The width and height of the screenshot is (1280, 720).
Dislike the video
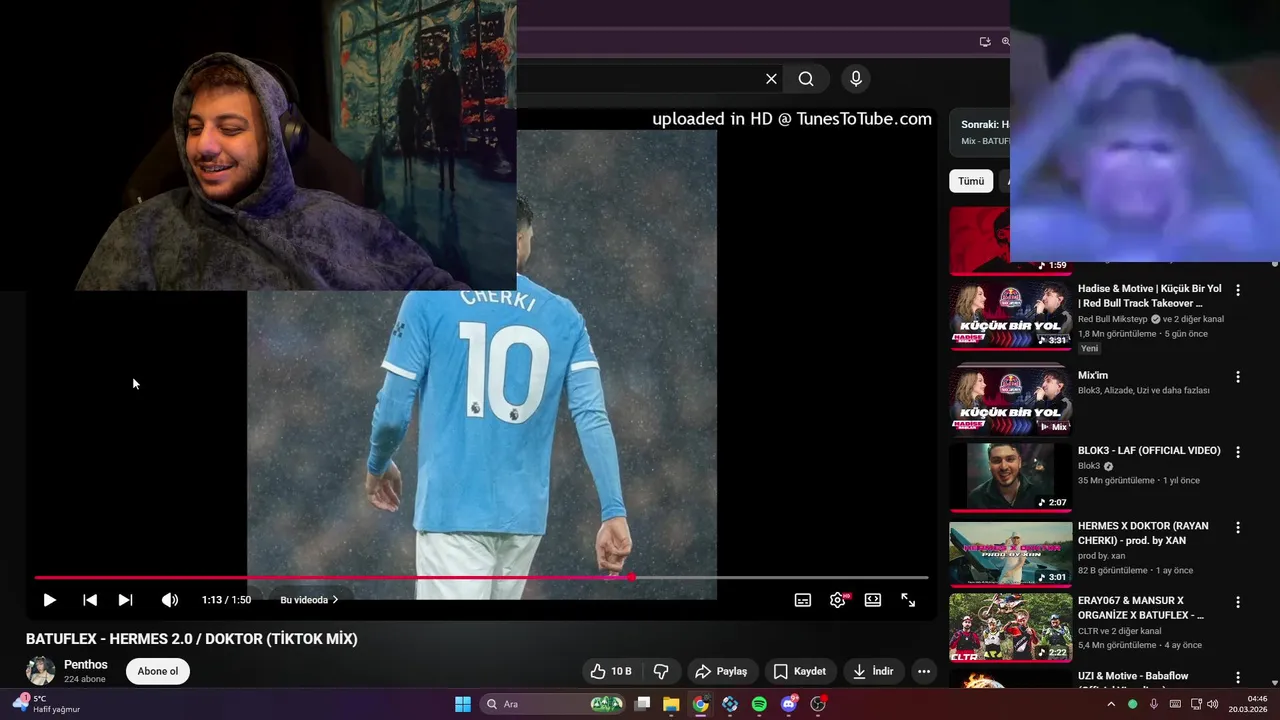(x=661, y=671)
